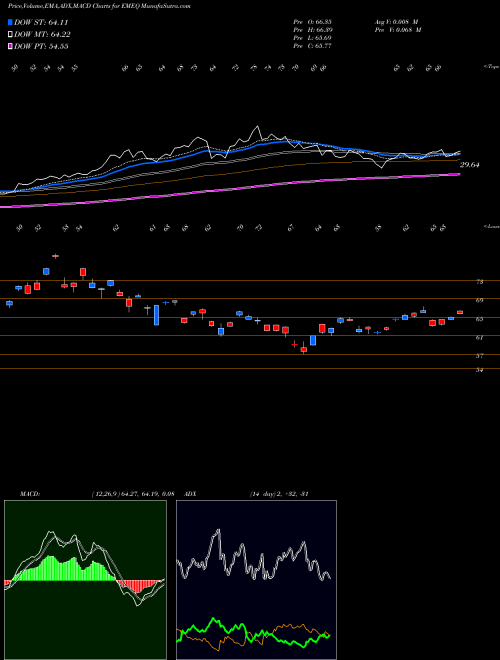This screenshot has height=660, width=500.
Task: Click the white DOW MT legend swatch
Action: click(x=11, y=35)
